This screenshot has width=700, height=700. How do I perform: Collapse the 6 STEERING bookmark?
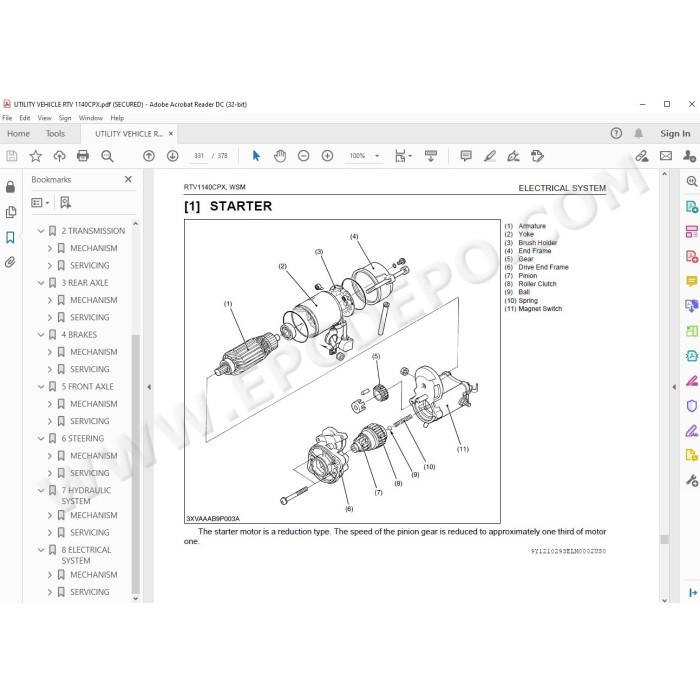tap(41, 438)
